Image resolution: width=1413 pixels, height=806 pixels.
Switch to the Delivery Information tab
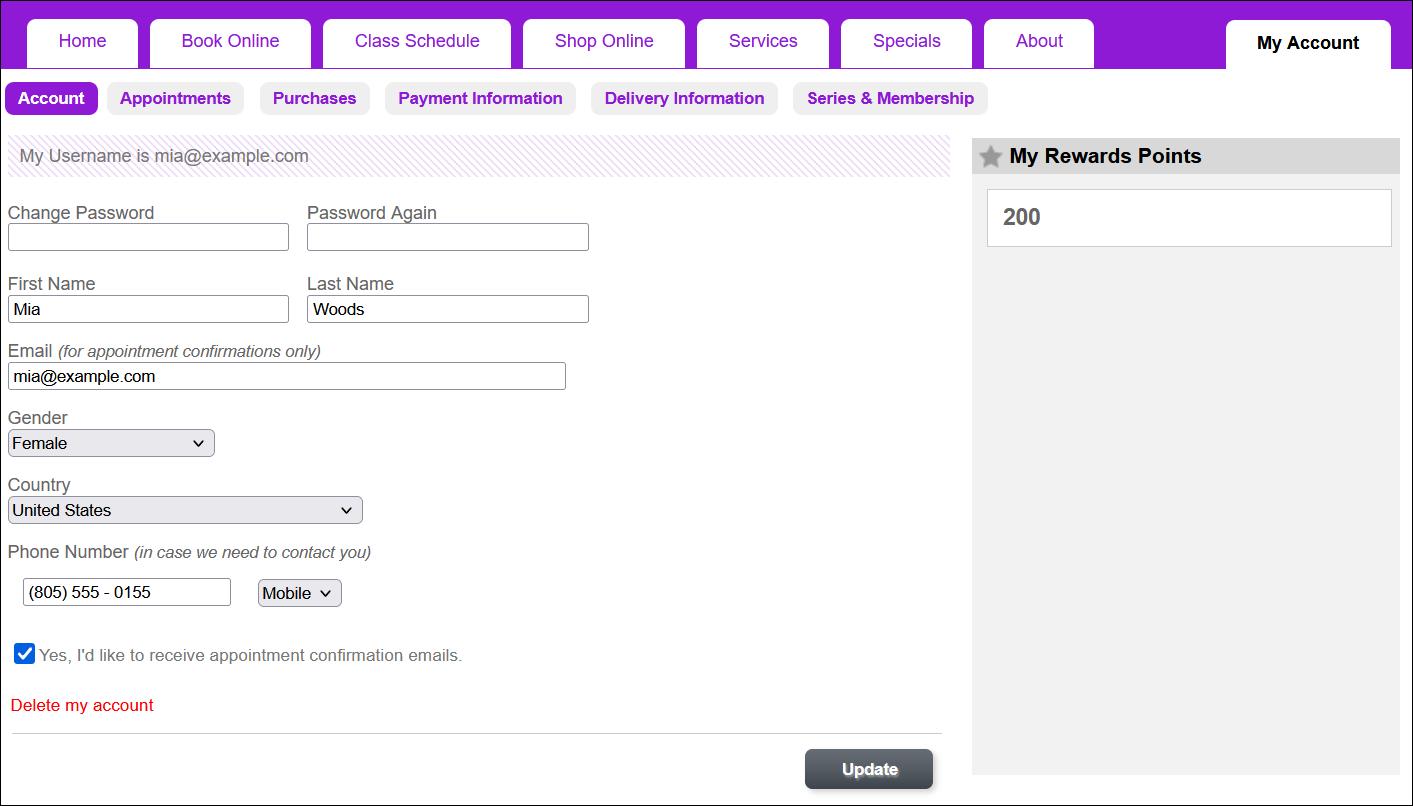tap(684, 98)
